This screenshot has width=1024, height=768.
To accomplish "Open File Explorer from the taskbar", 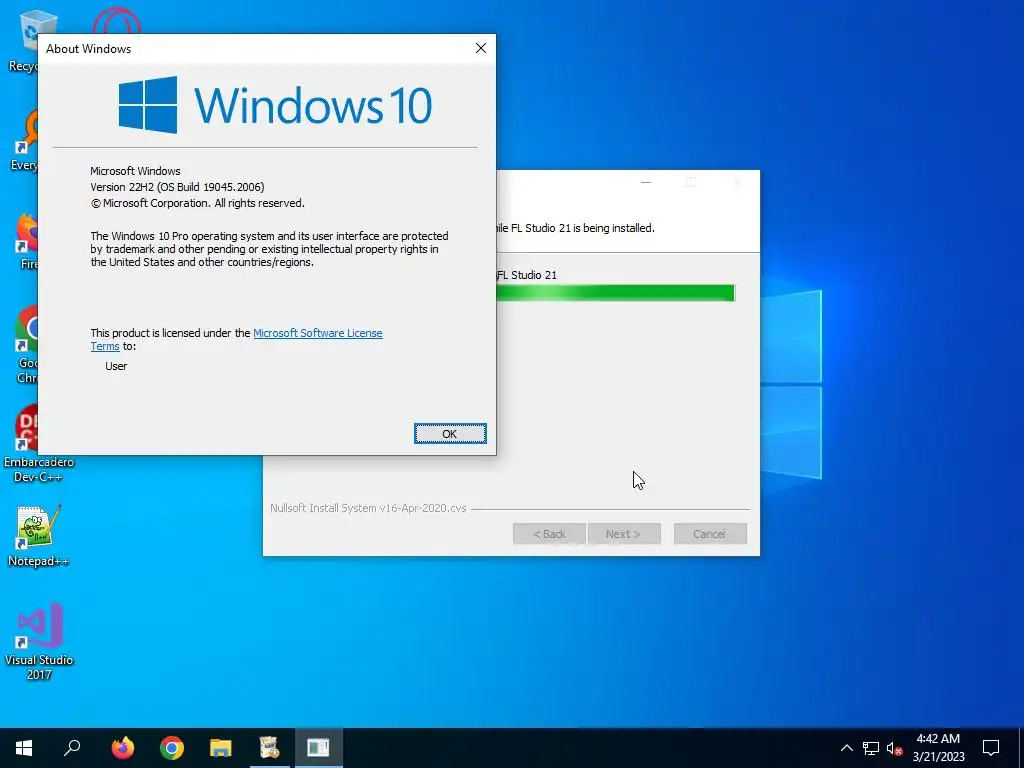I will 221,748.
